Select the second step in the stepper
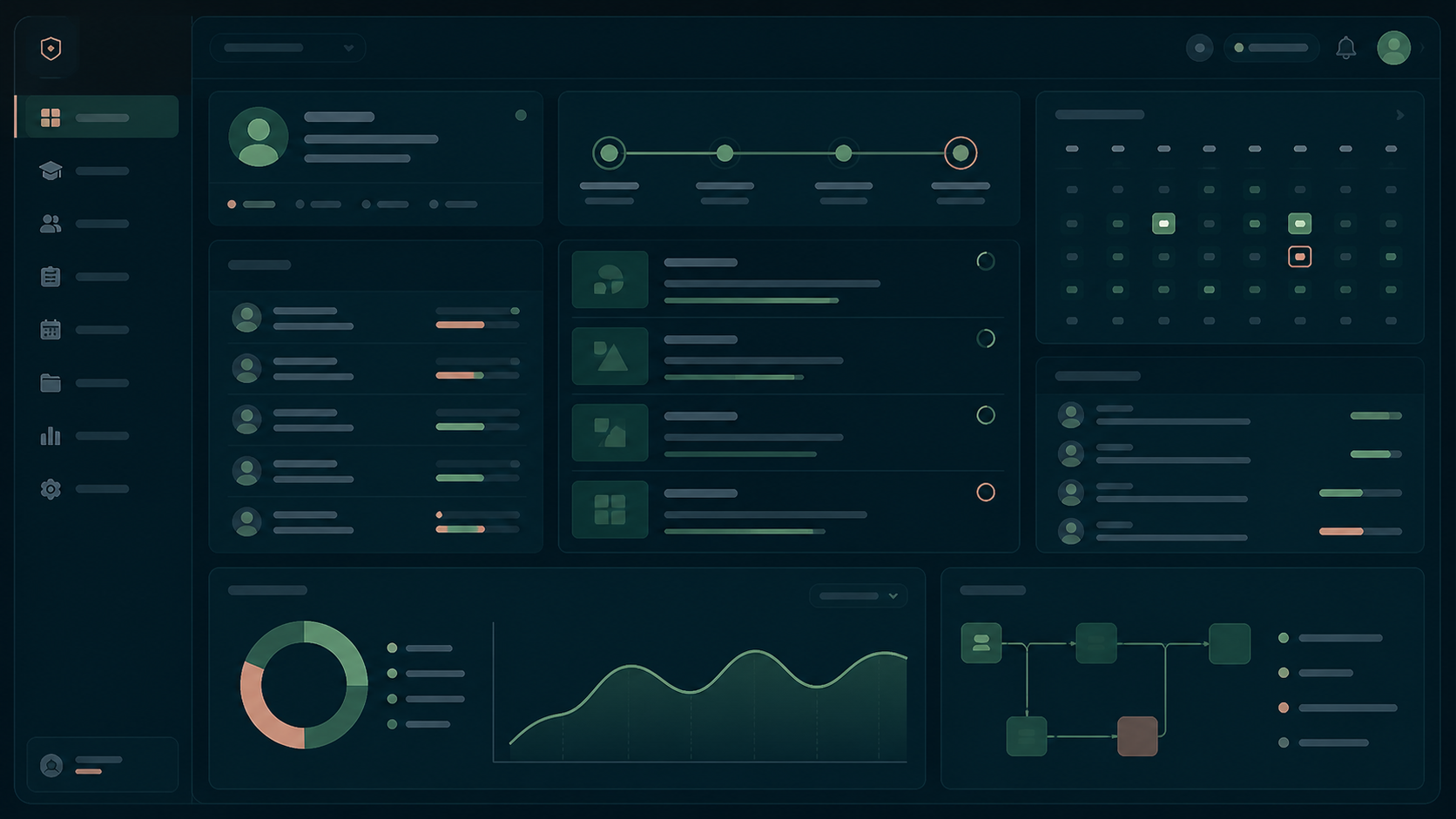Image resolution: width=1456 pixels, height=819 pixels. point(725,153)
